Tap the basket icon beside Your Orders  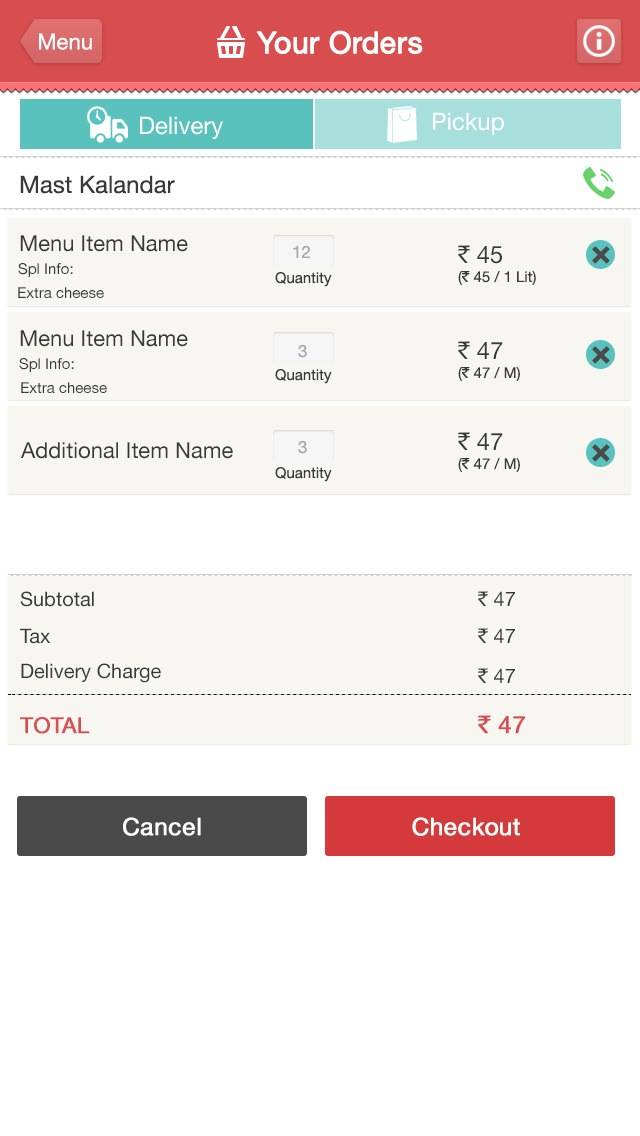tap(231, 43)
